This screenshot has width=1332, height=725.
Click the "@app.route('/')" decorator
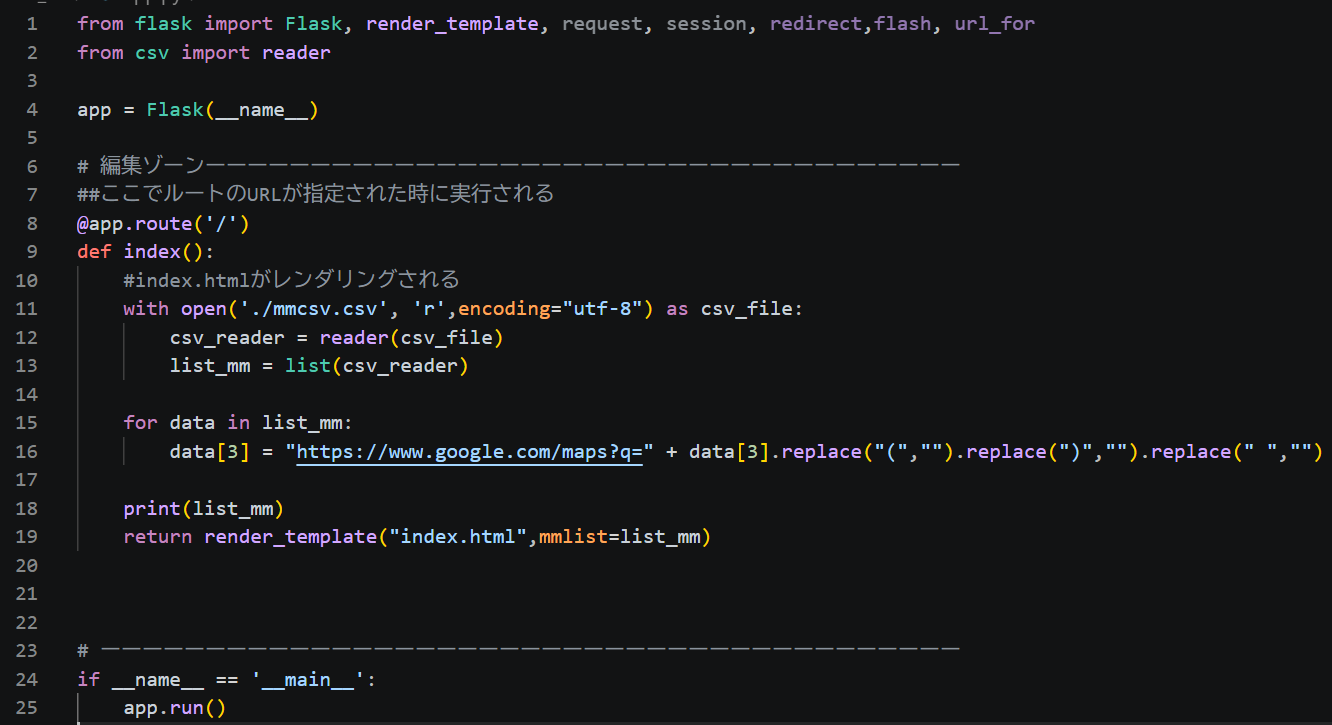coord(164,223)
